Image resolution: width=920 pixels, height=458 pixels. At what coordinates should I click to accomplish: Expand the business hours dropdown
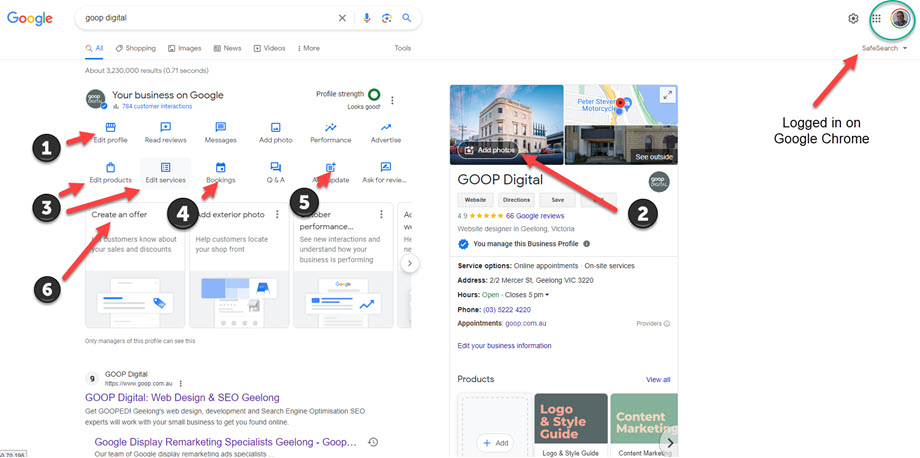pos(547,295)
